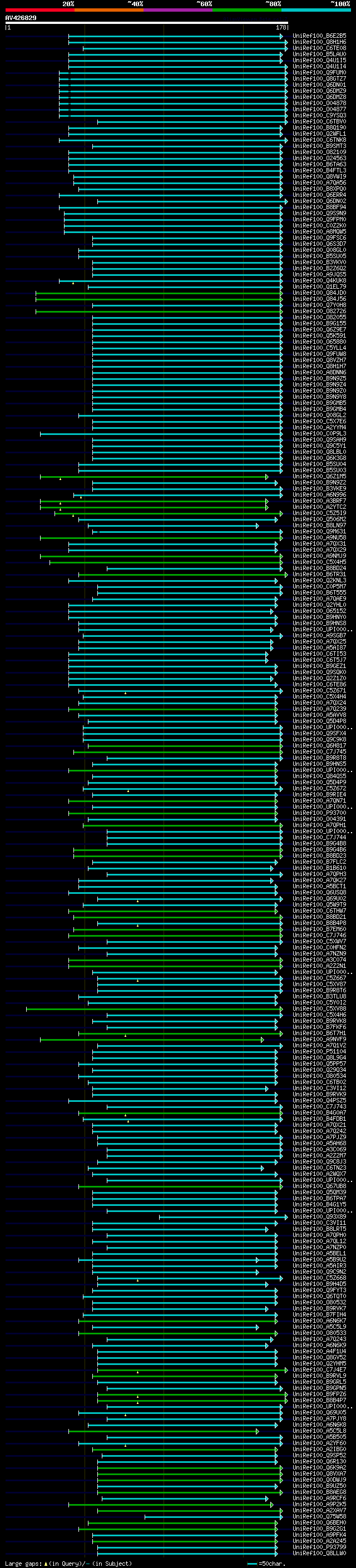The height and width of the screenshot is (1568, 356).
Task: Click label UniRef100_C9YSQ3
Action: 319,116
